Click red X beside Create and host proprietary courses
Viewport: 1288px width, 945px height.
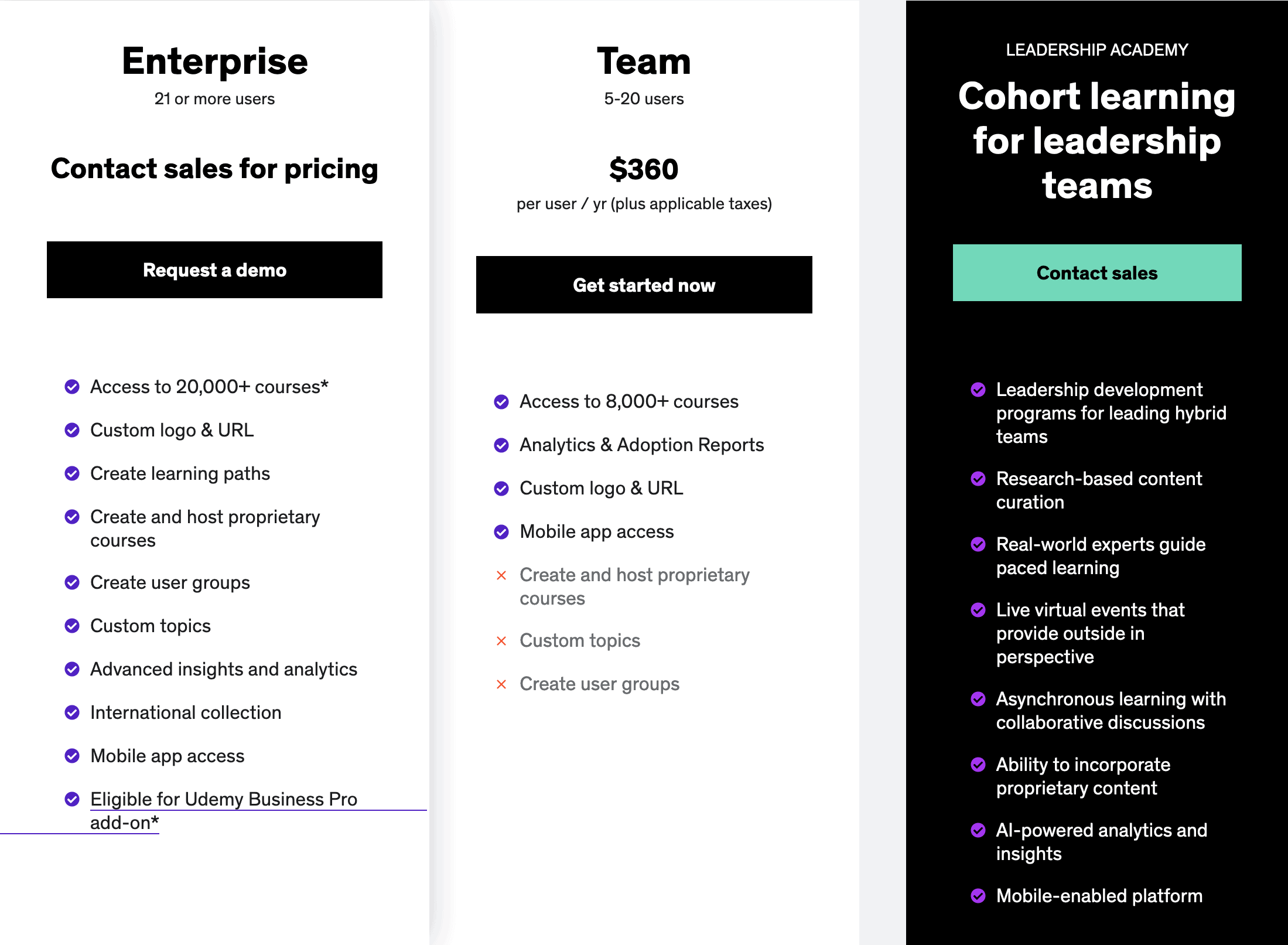pyautogui.click(x=501, y=575)
